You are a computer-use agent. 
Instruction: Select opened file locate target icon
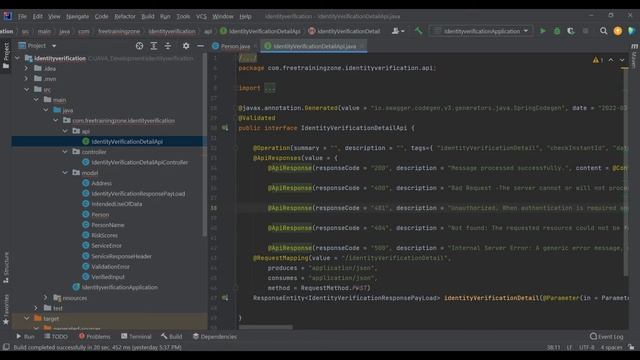[139, 46]
